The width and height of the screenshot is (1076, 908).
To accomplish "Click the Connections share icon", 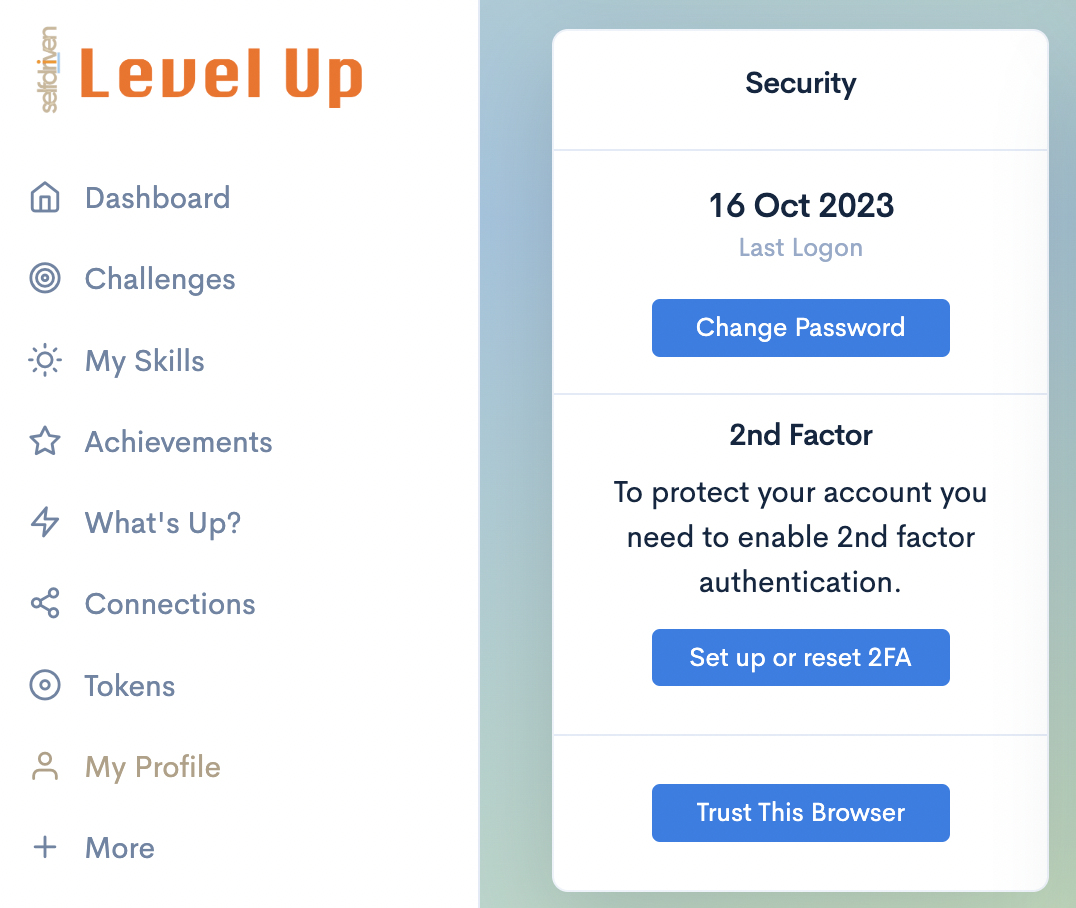I will click(45, 604).
